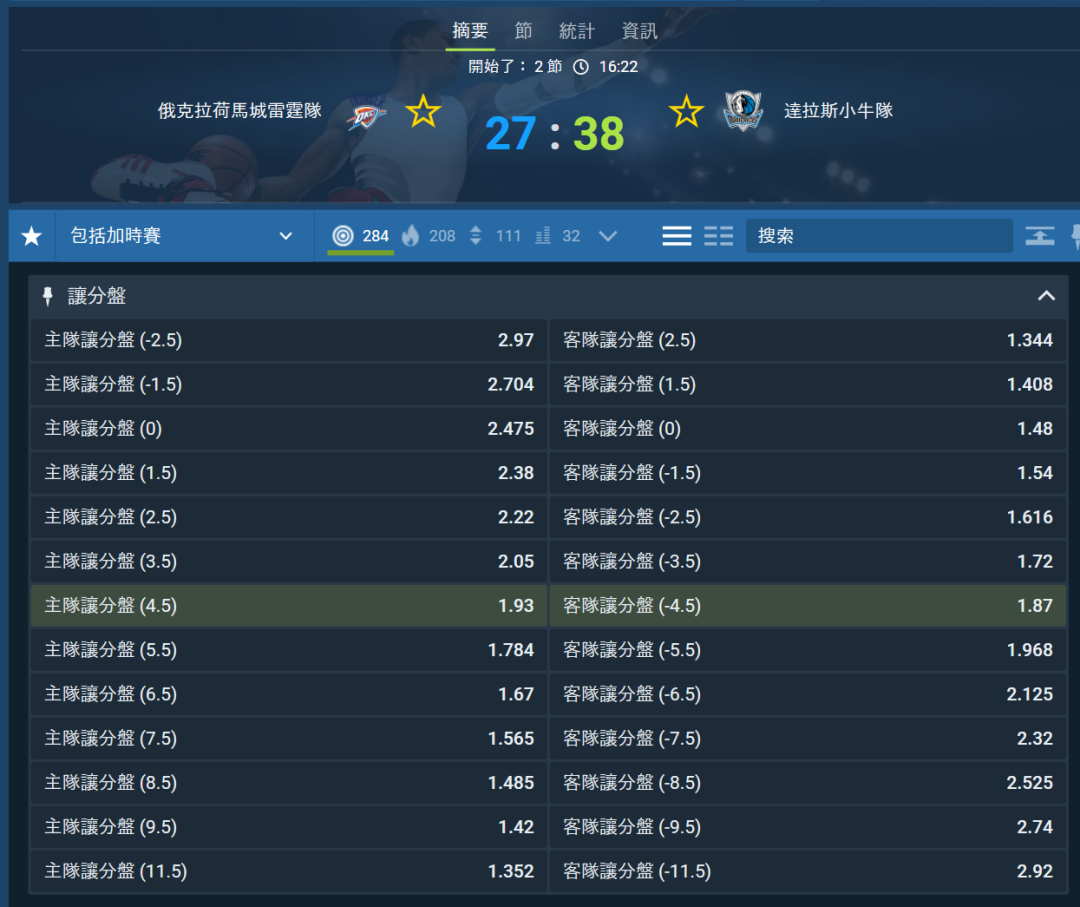
Task: Add 主隊讓分盤 (9.5) at 1.42
Action: click(289, 826)
